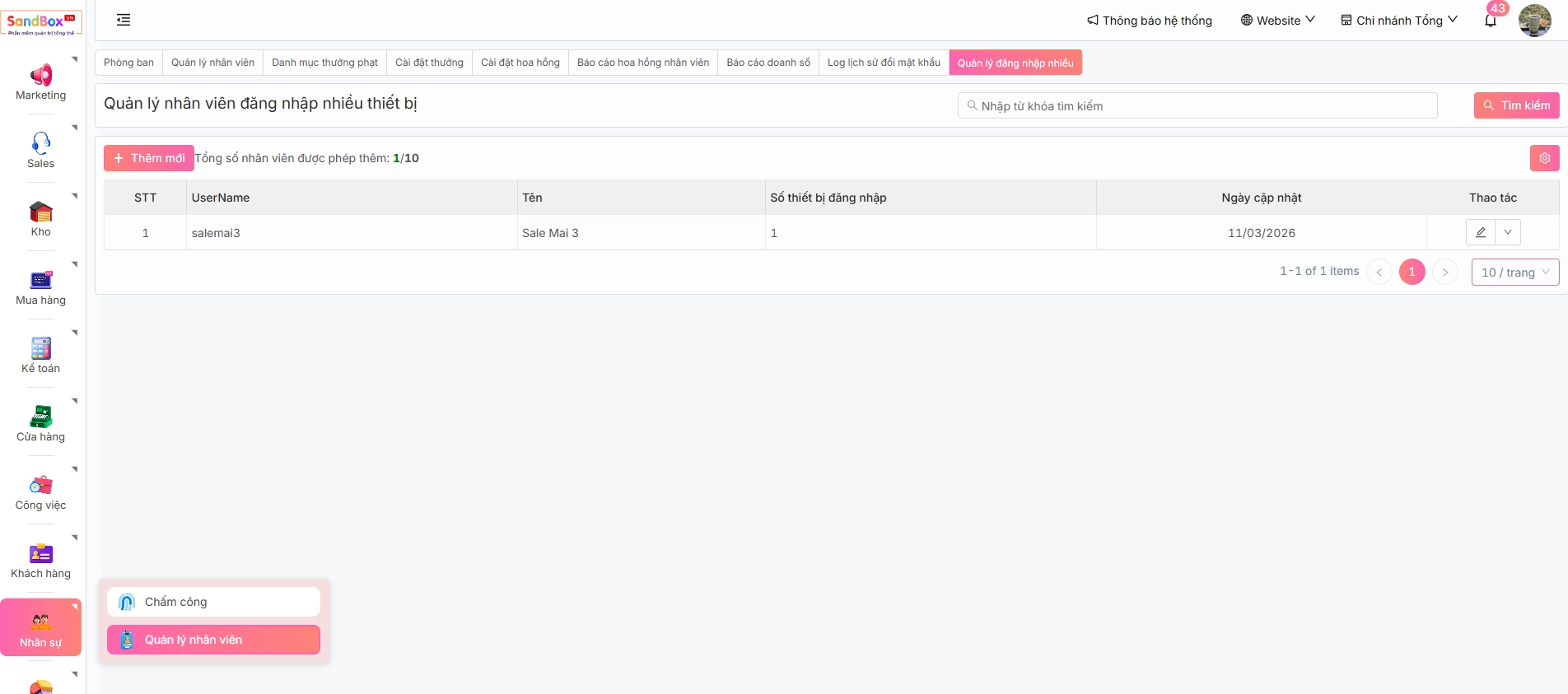Open the Báo cáo doanh số tab

click(768, 63)
